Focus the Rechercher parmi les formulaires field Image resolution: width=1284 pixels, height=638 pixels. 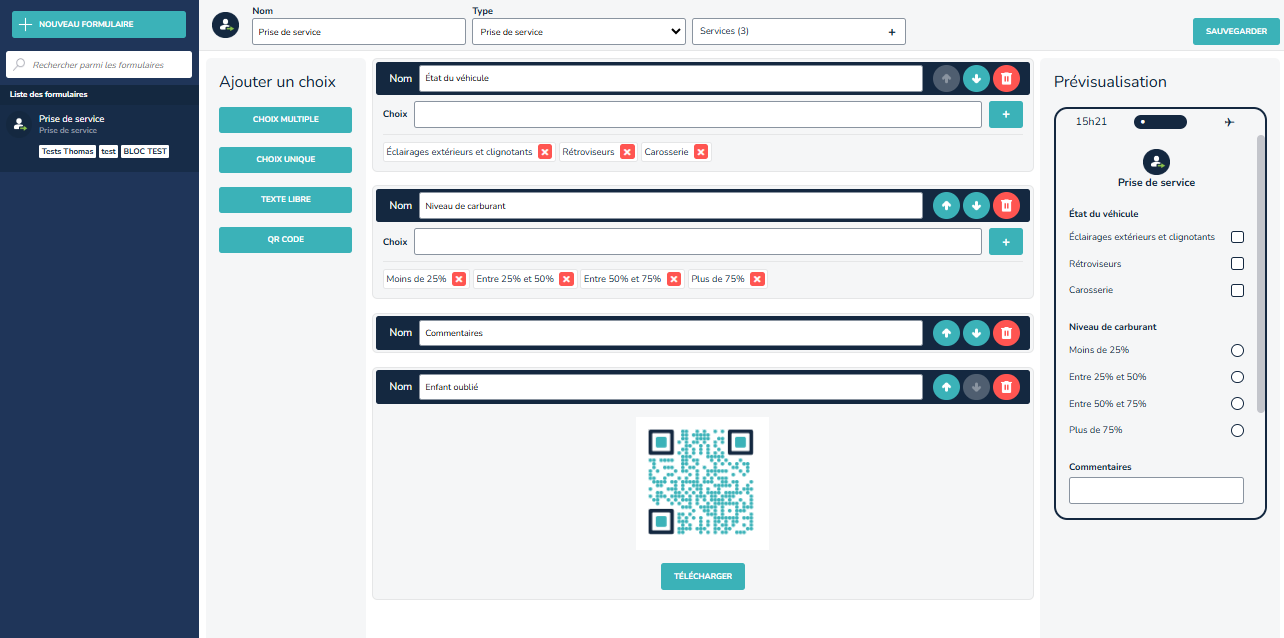[99, 65]
